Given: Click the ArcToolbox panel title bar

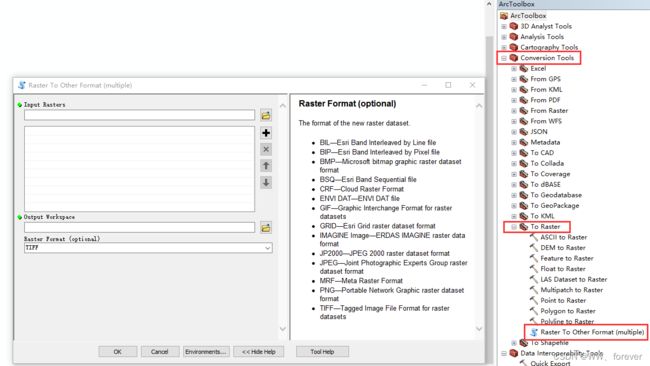Looking at the screenshot, I should pos(574,4).
